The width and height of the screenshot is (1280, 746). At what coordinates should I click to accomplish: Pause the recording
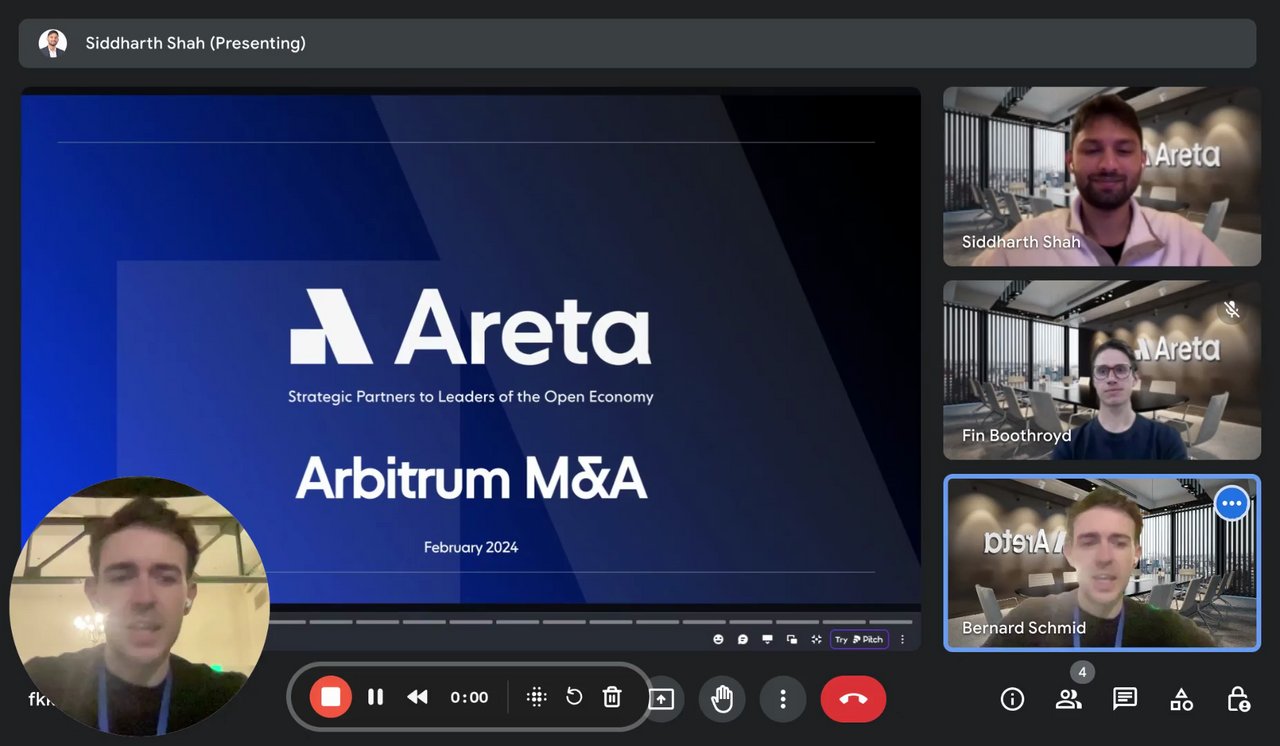376,697
